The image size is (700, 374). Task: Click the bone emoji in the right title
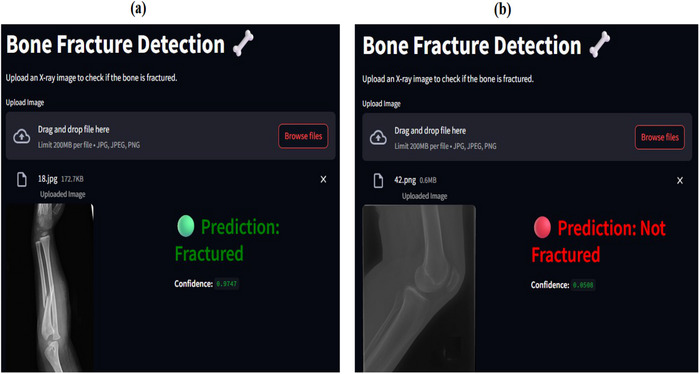tap(600, 45)
